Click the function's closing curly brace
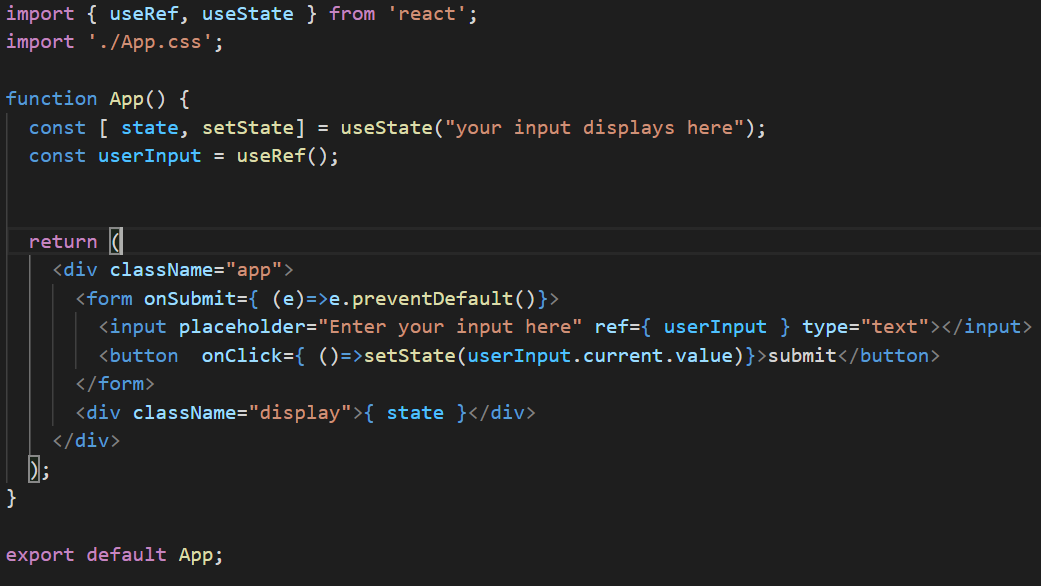1041x586 pixels. (x=11, y=498)
